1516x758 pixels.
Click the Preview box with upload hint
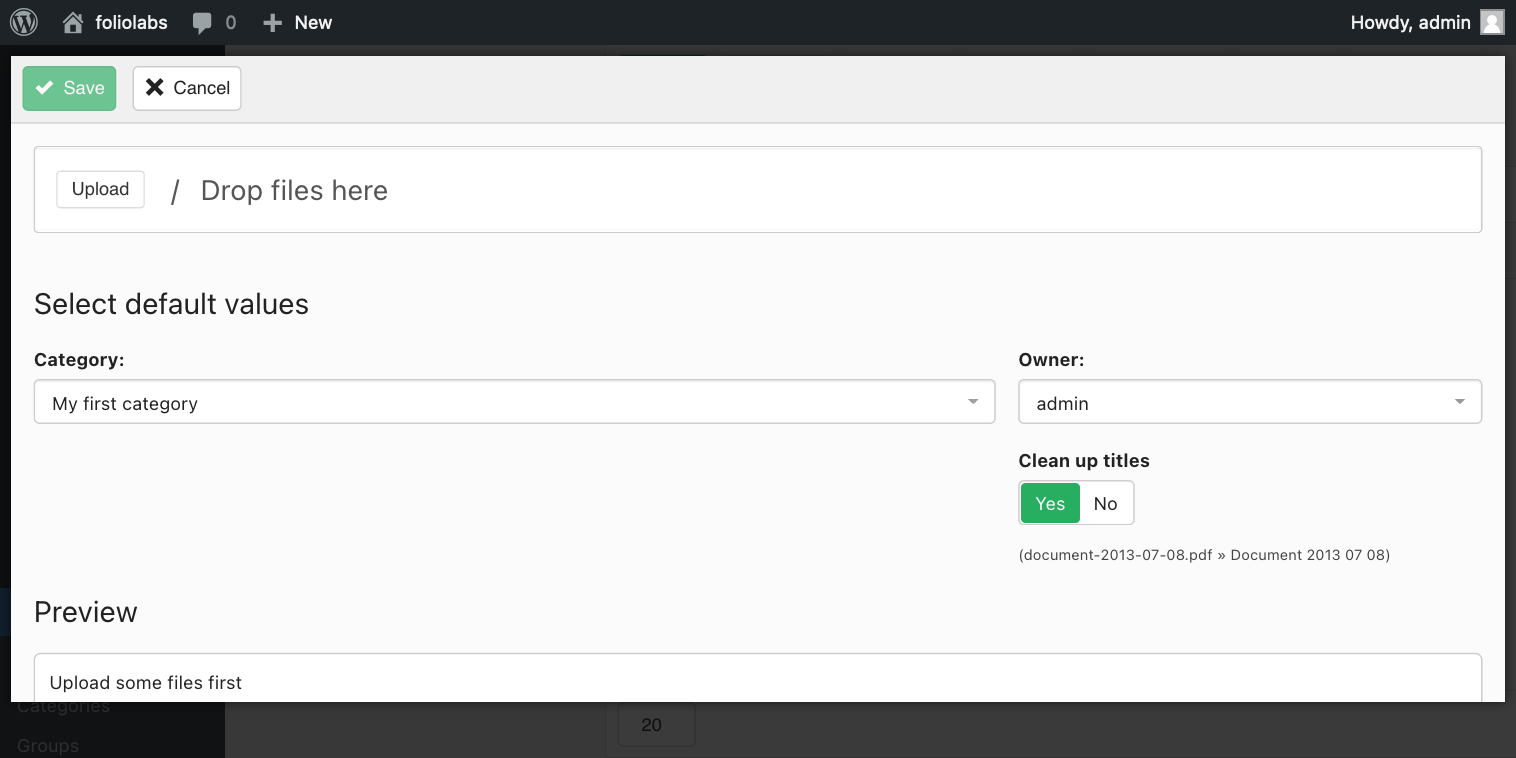(757, 680)
